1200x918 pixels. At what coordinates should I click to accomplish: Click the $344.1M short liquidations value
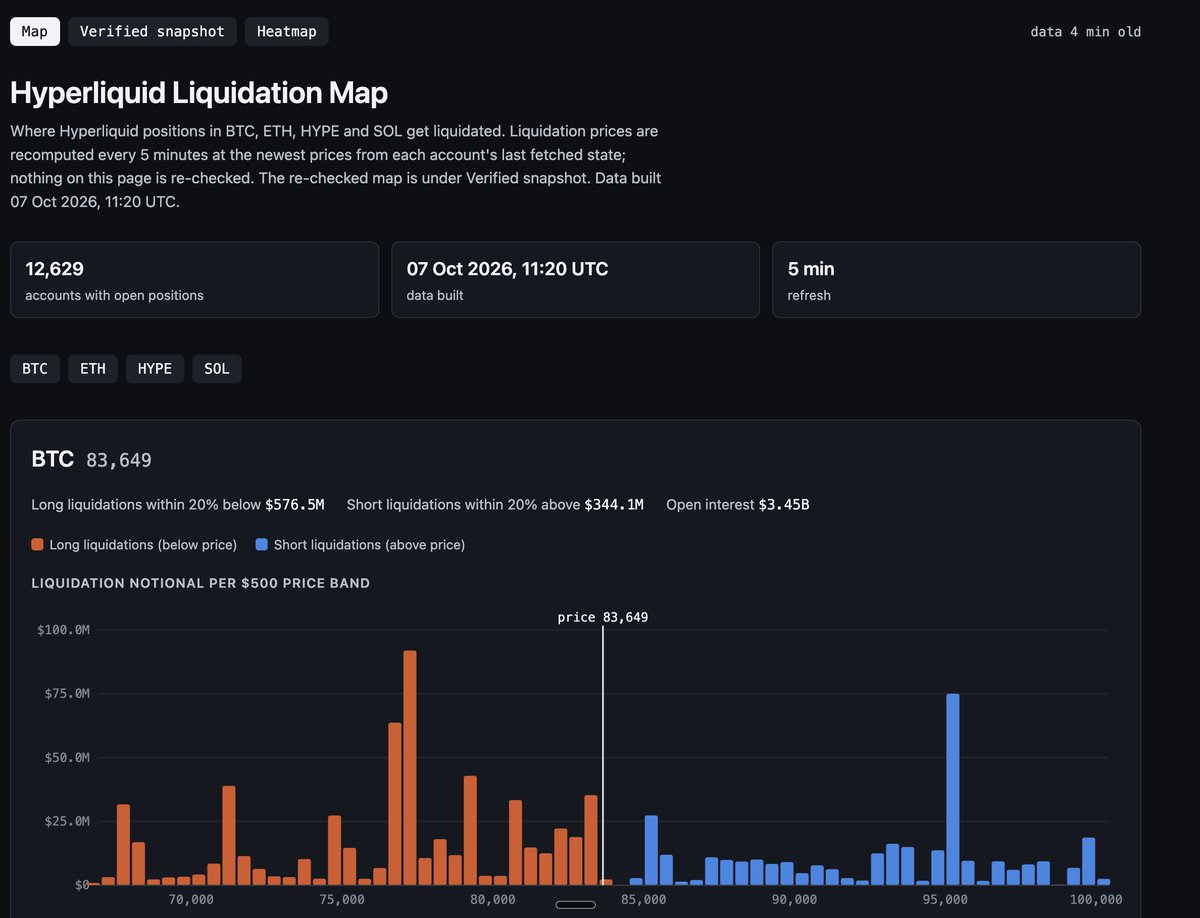[614, 505]
